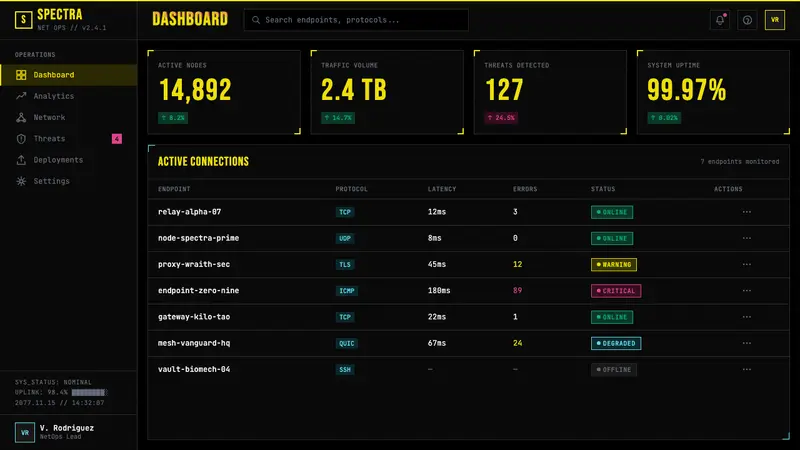Viewport: 800px width, 450px height.
Task: Open actions menu for node-spectra-prime
Action: (x=747, y=238)
